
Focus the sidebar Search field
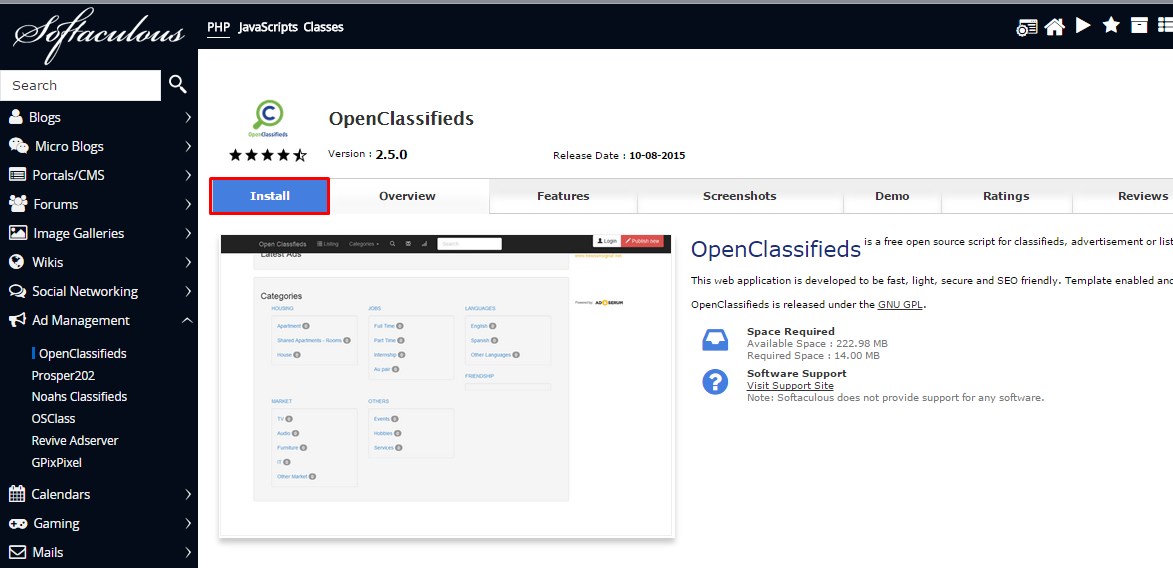pos(81,85)
